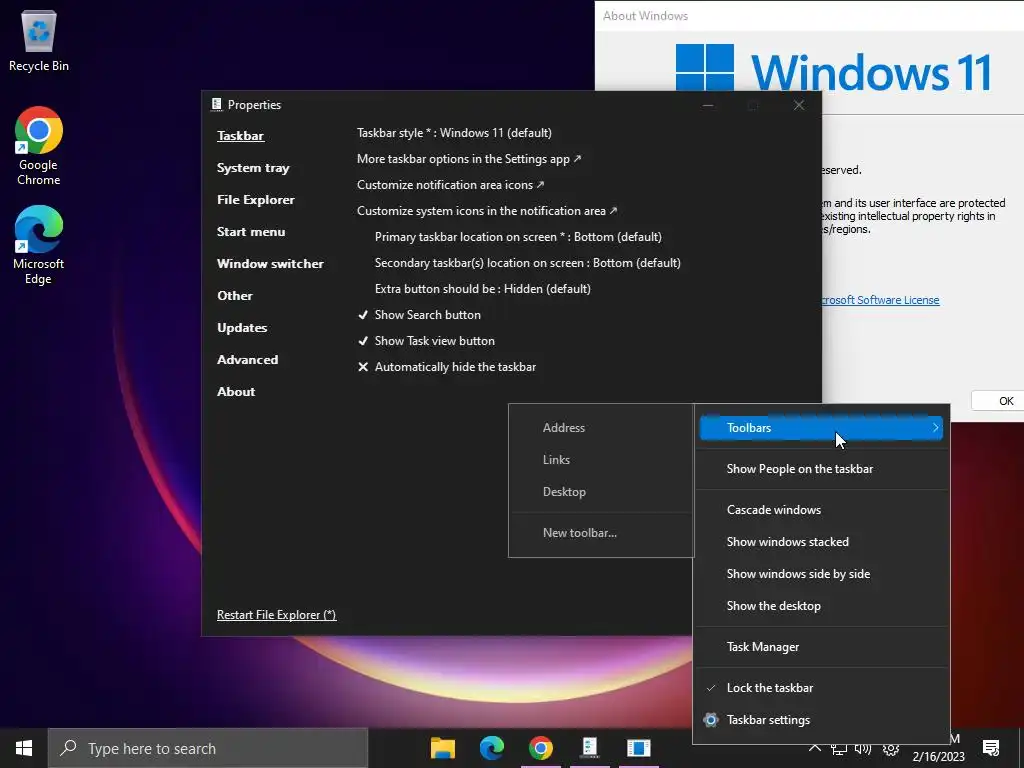Click the Taskbar settings gear icon
This screenshot has height=768, width=1024.
(x=711, y=720)
